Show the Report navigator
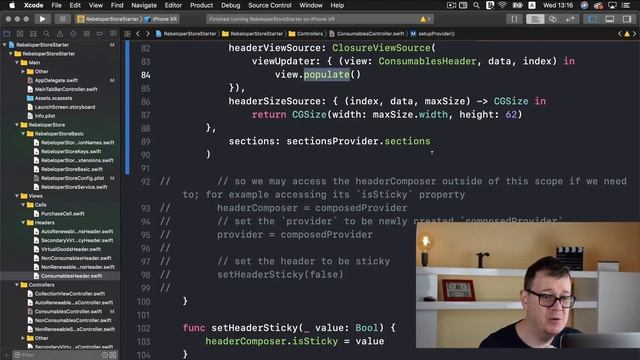640x360 pixels. pos(113,34)
